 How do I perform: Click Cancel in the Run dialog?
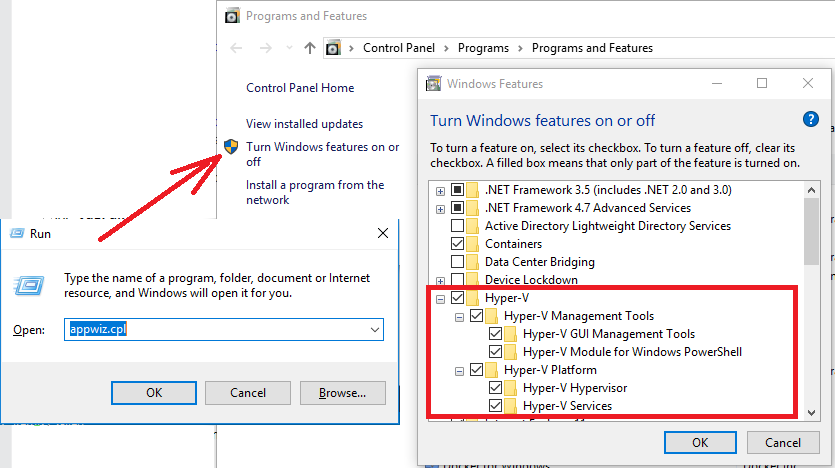248,393
